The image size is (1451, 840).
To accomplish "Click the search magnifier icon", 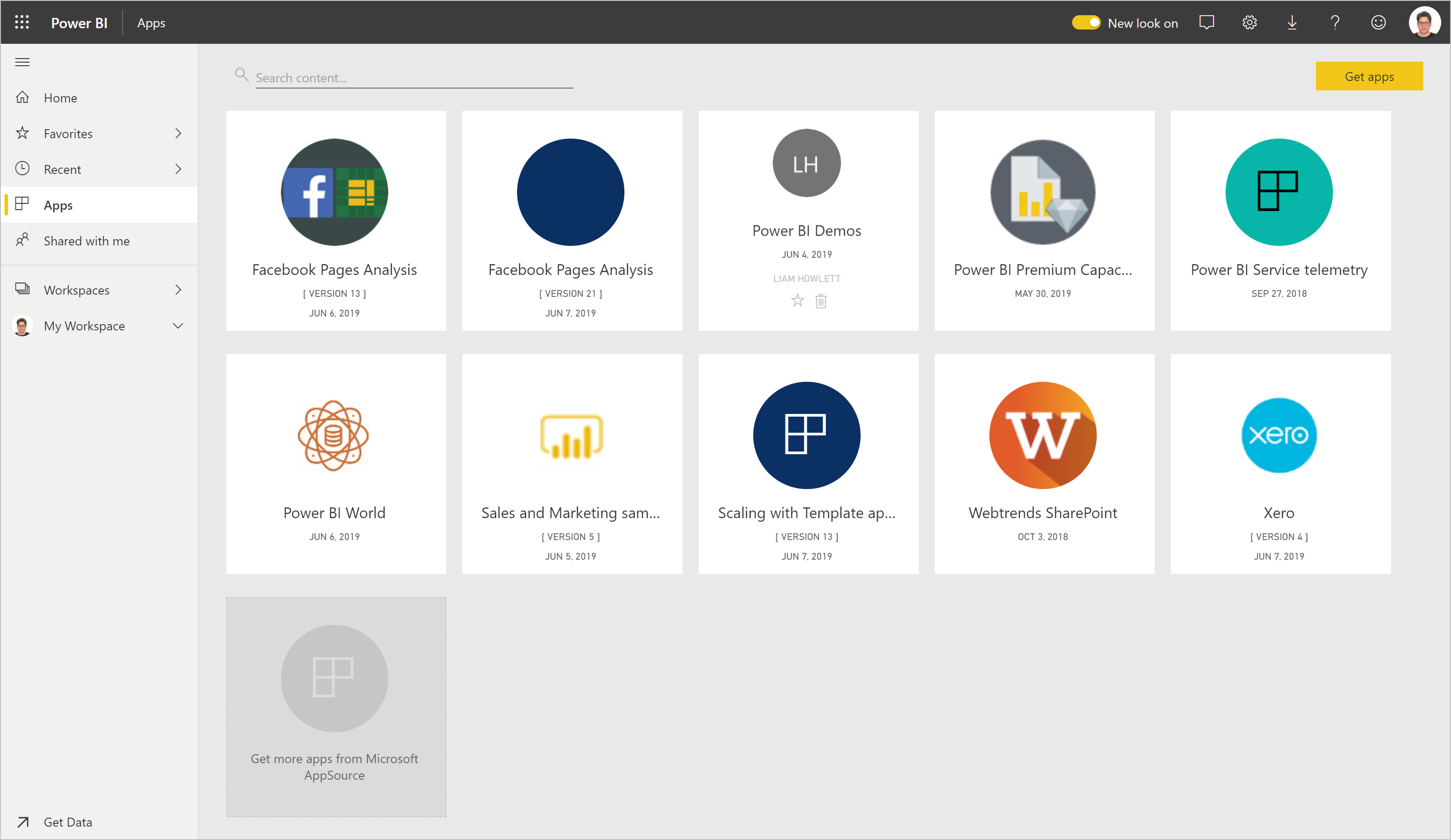I will point(241,75).
